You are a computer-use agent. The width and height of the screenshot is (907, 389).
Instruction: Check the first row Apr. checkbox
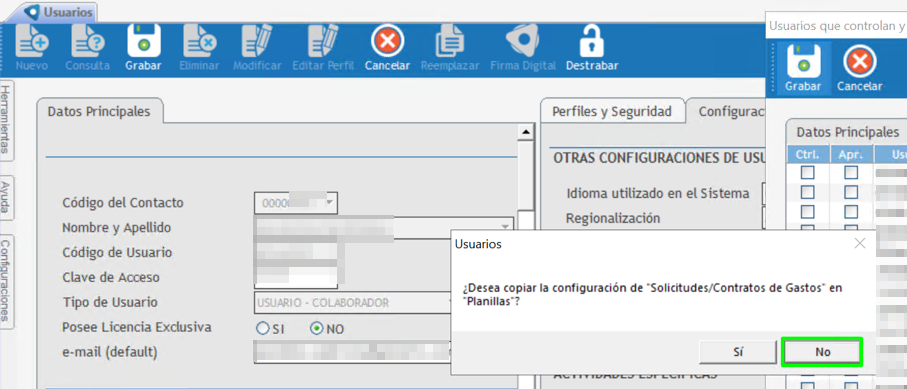point(850,173)
